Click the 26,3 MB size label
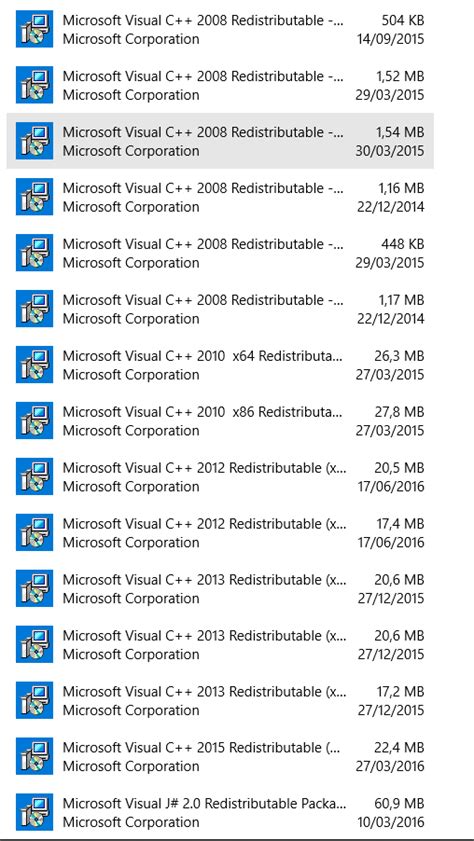 click(x=399, y=356)
